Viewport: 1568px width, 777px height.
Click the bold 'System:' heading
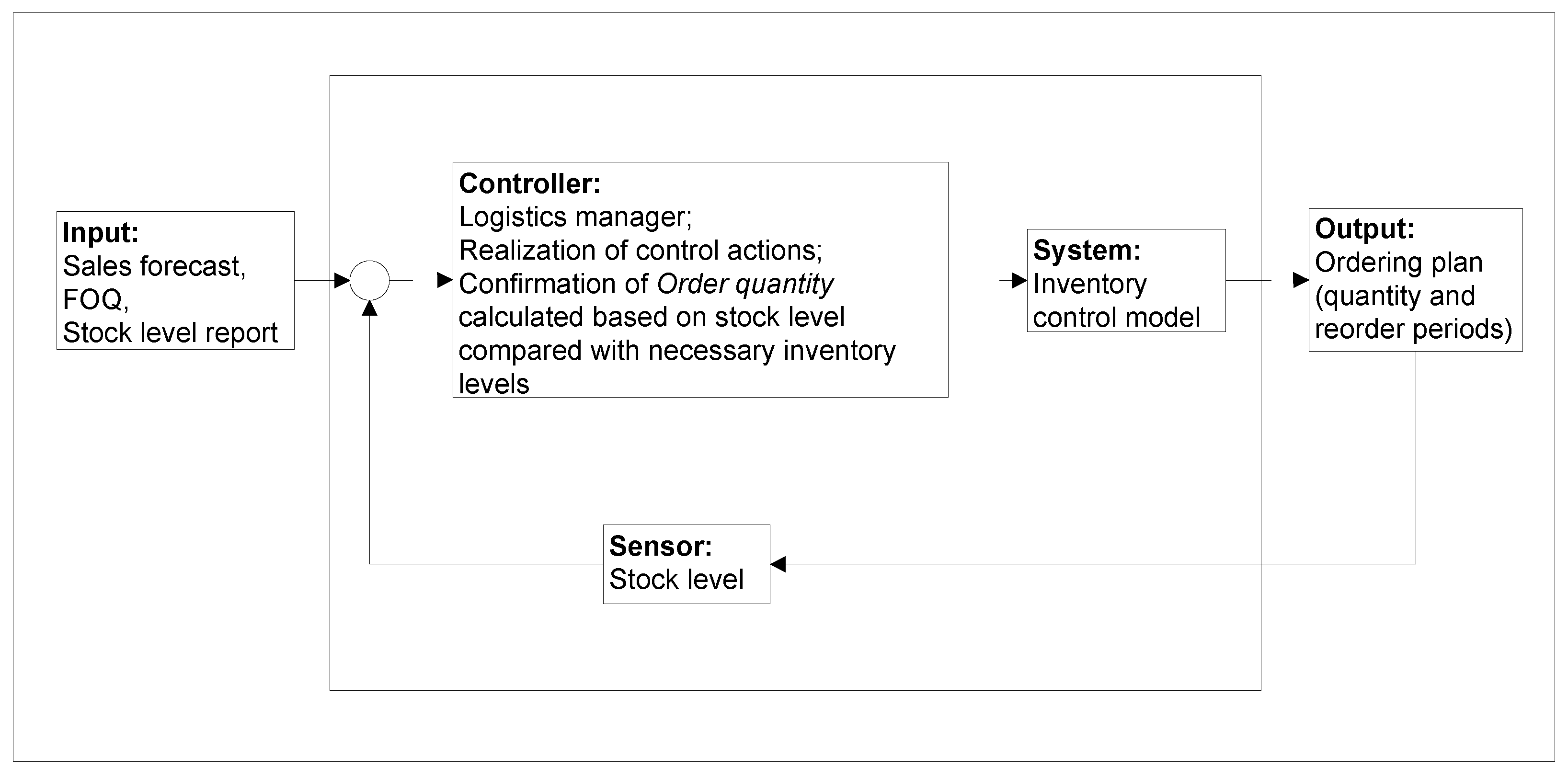point(1087,251)
